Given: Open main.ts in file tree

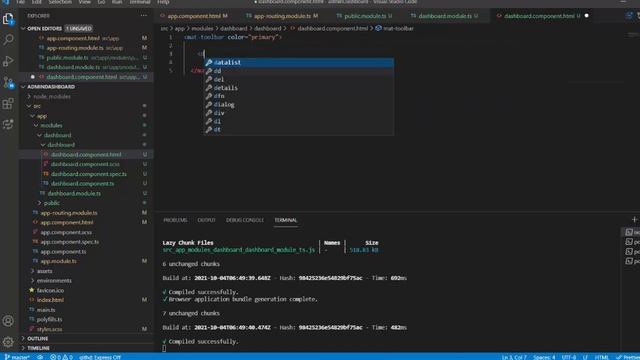Looking at the screenshot, I should (x=46, y=310).
